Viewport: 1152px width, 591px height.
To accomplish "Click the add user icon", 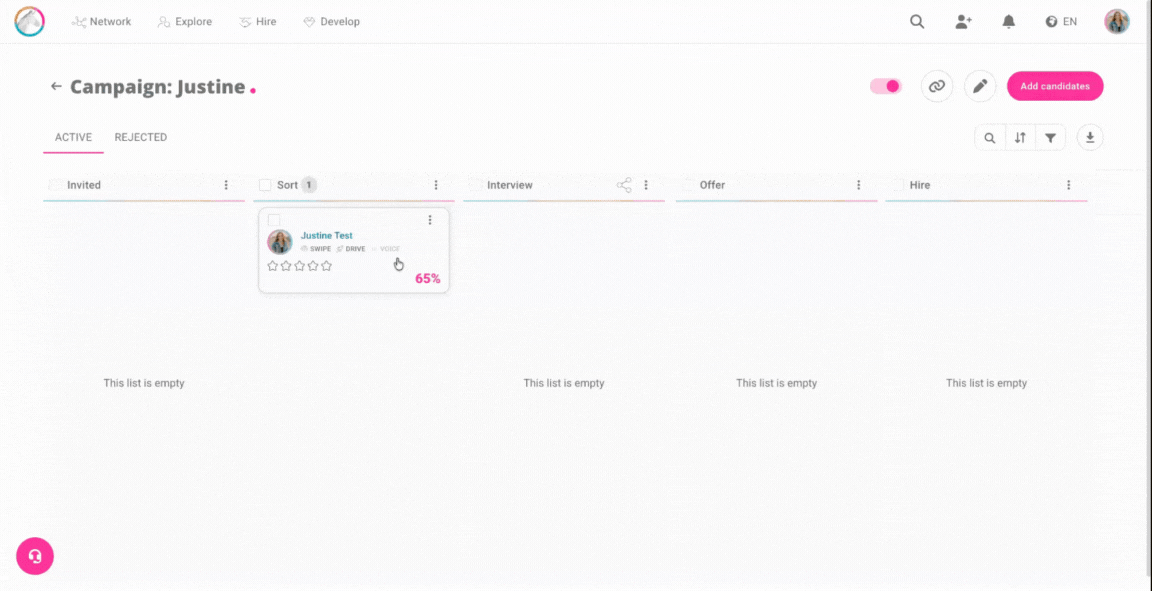I will [963, 22].
